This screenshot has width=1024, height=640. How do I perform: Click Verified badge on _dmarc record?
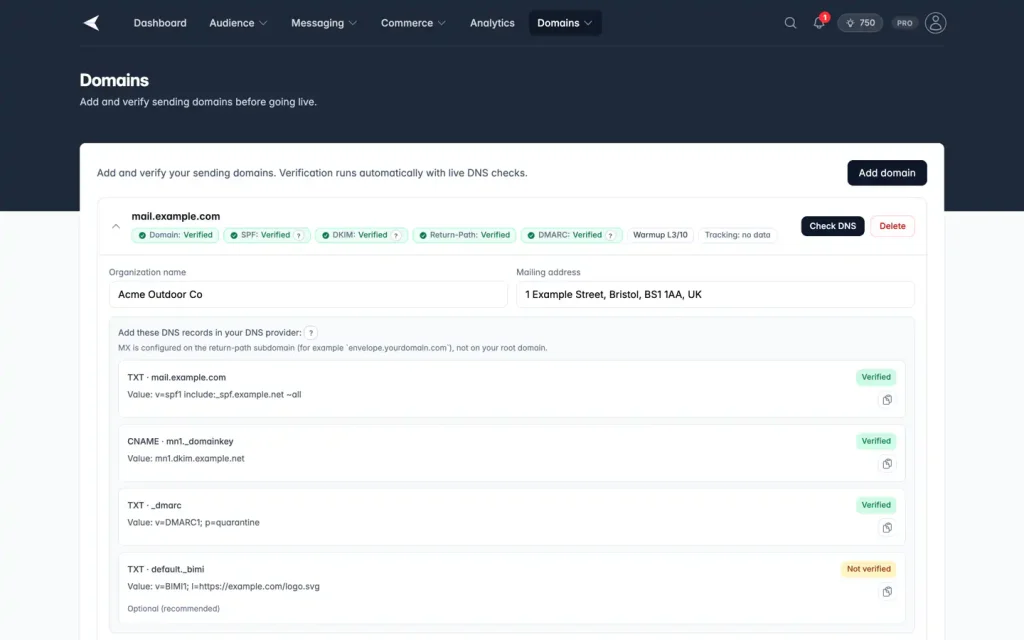pyautogui.click(x=876, y=505)
